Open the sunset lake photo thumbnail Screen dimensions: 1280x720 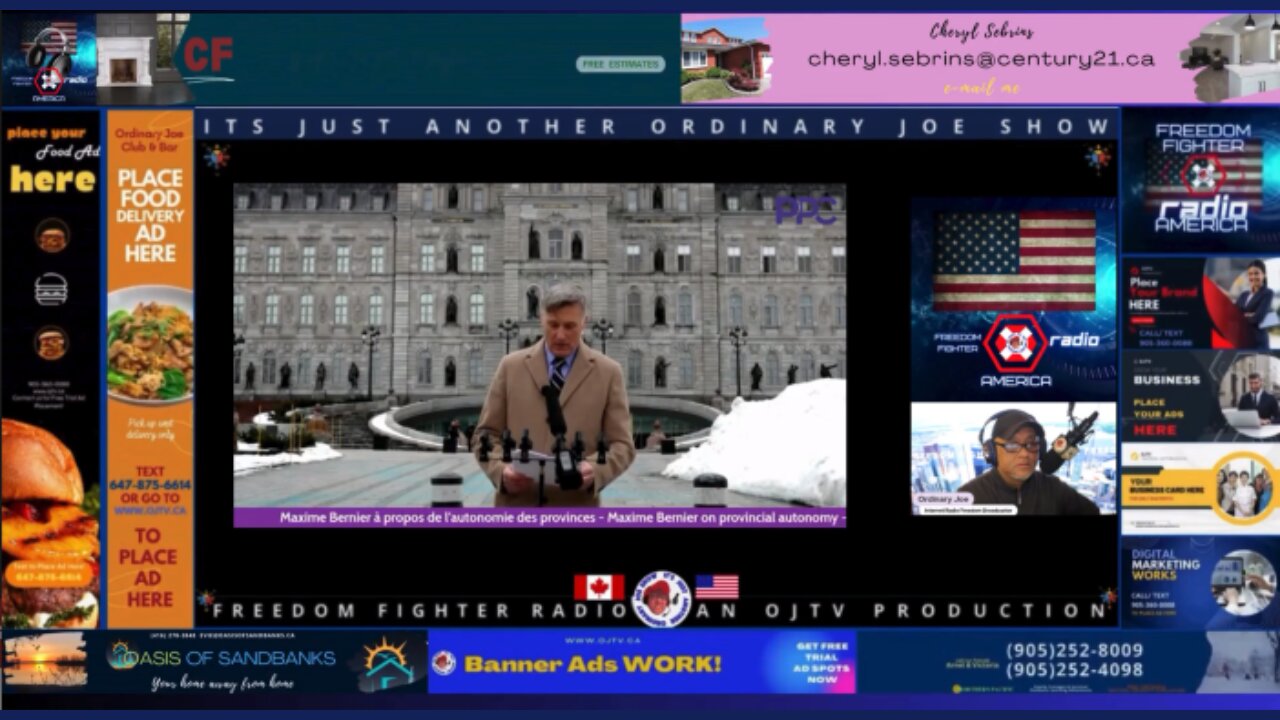44,659
